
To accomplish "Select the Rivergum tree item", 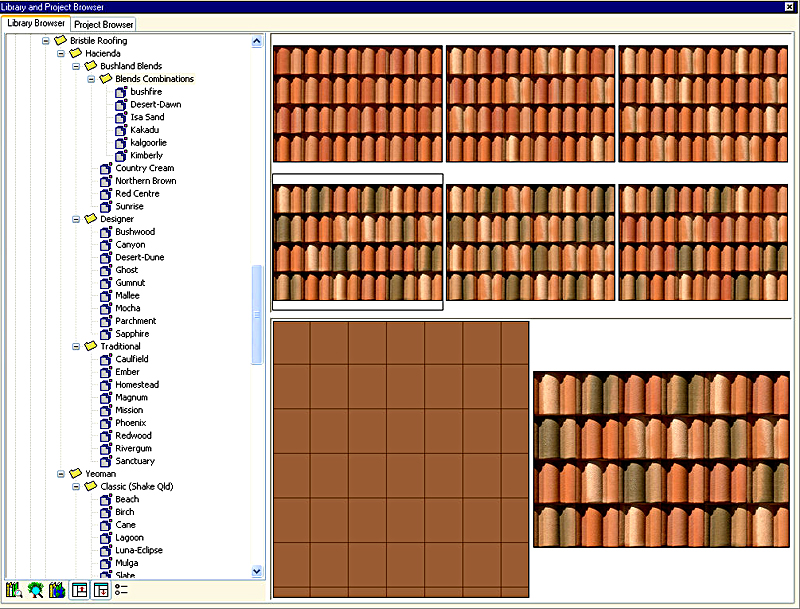I will point(133,449).
